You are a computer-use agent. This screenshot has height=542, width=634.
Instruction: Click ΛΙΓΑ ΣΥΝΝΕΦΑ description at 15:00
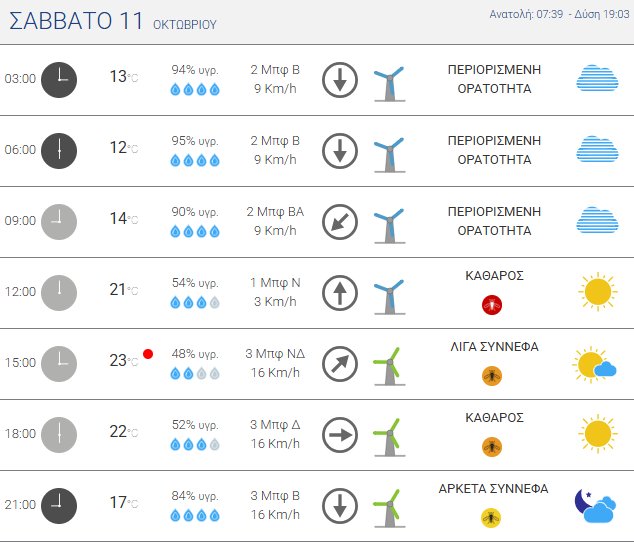tap(494, 347)
